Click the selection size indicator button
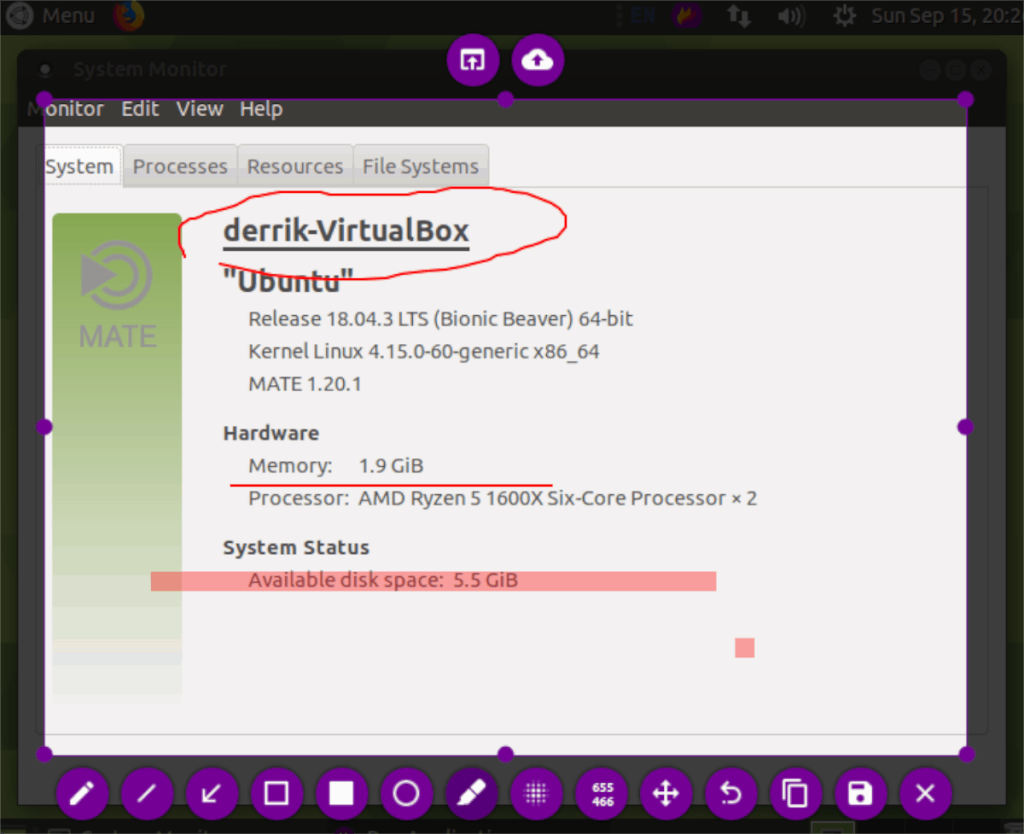Viewport: 1024px width, 834px height. (602, 794)
